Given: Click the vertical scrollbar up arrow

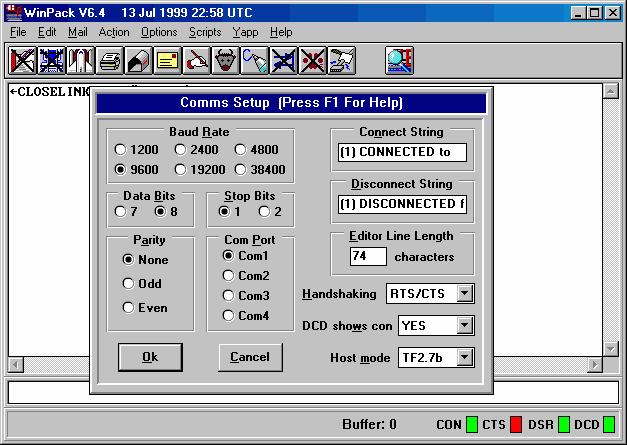Looking at the screenshot, I should click(x=611, y=92).
